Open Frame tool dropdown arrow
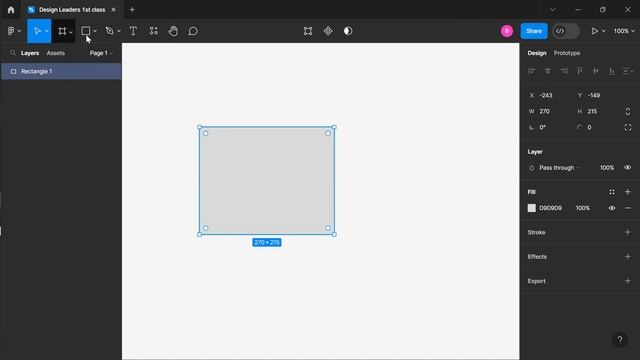640x360 pixels. (71, 32)
